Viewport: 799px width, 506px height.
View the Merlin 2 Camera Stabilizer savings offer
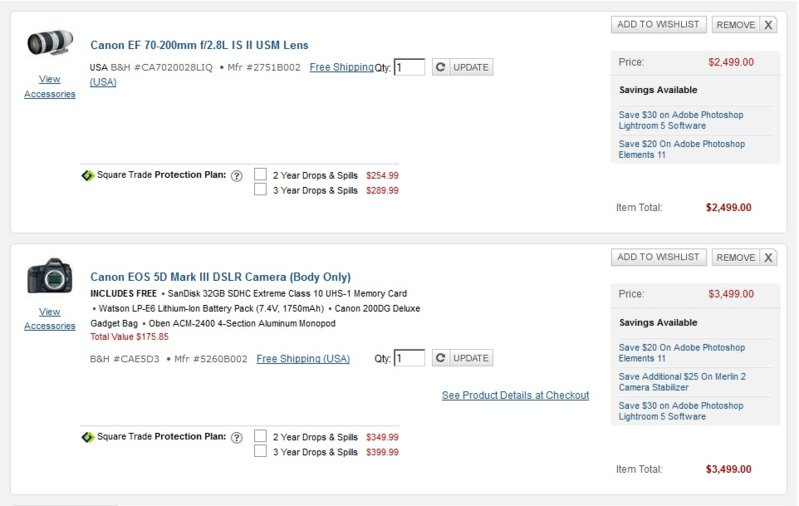tap(682, 381)
